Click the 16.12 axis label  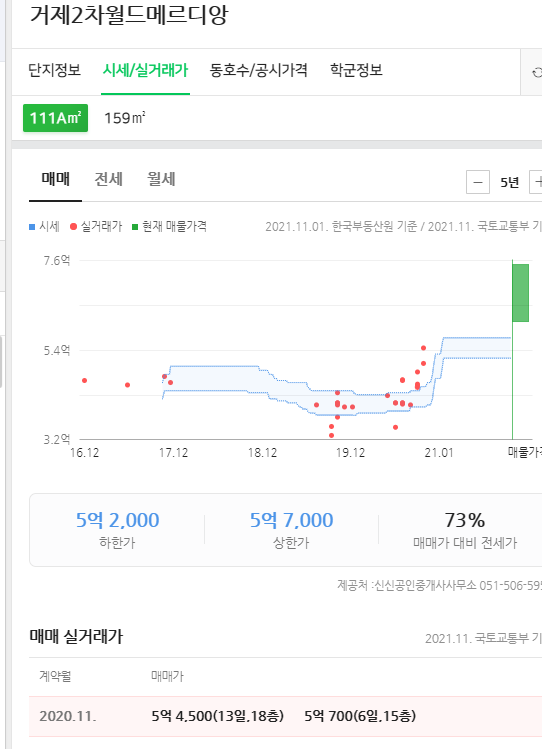tap(85, 453)
